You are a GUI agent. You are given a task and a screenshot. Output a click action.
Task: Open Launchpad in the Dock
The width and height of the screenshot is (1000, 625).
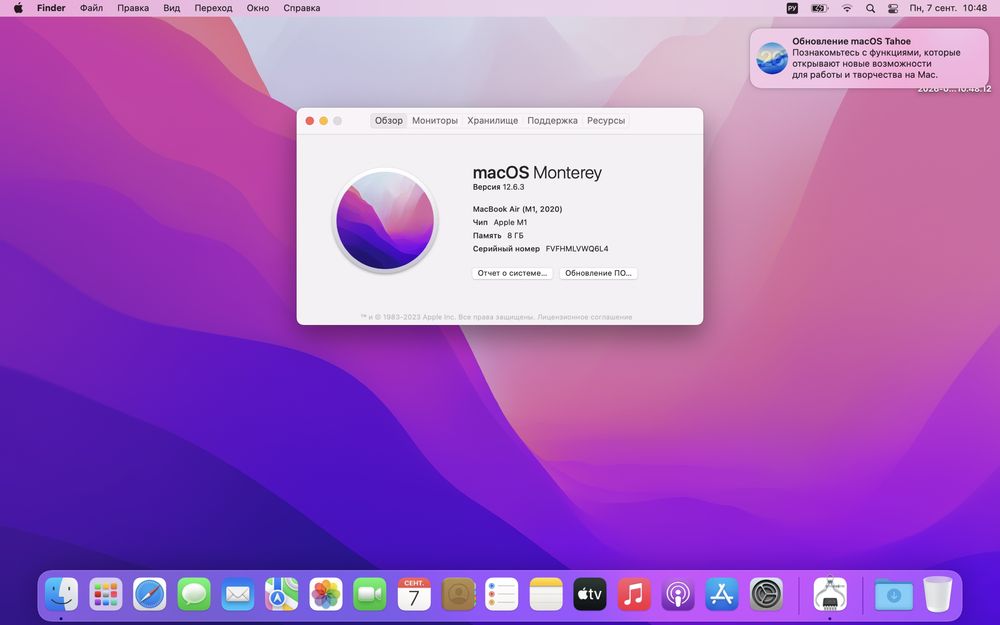[x=106, y=594]
